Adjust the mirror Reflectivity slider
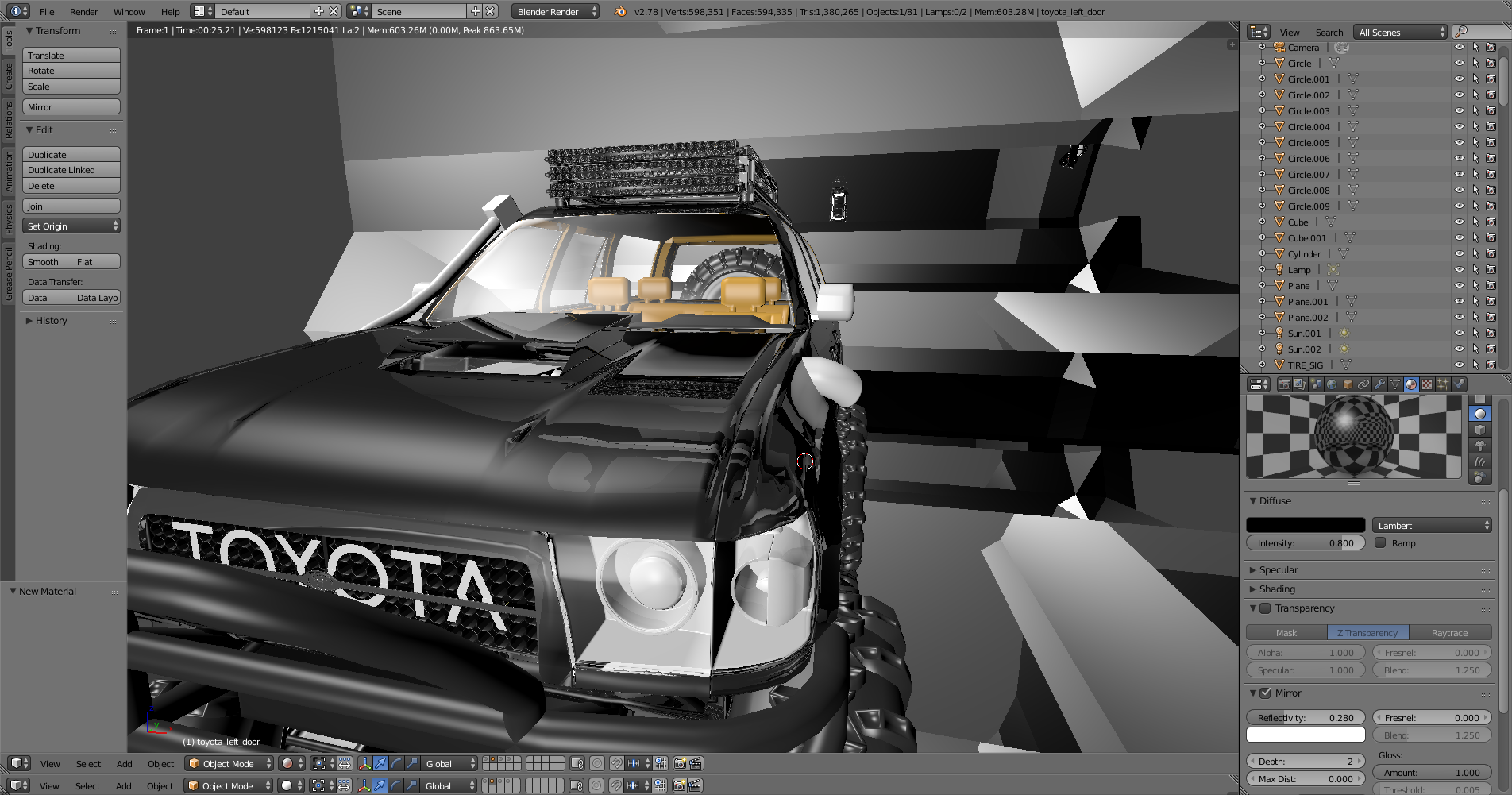This screenshot has width=1512, height=795. click(1306, 717)
